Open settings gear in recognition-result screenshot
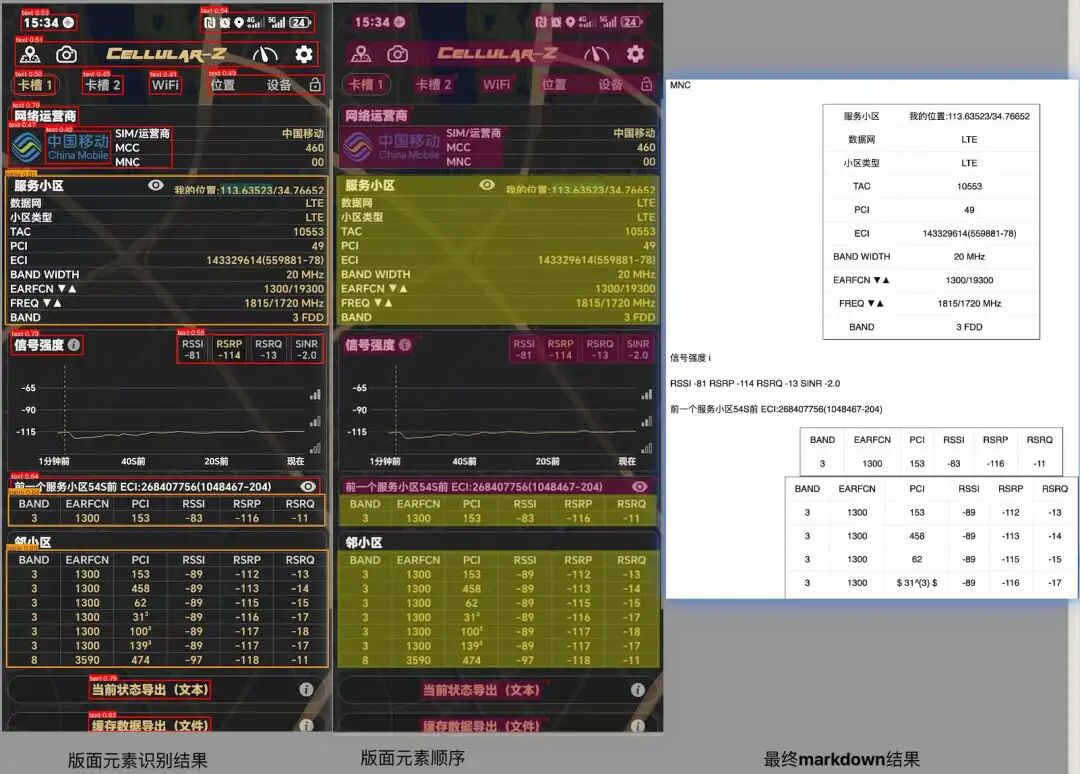The image size is (1080, 774). [304, 54]
